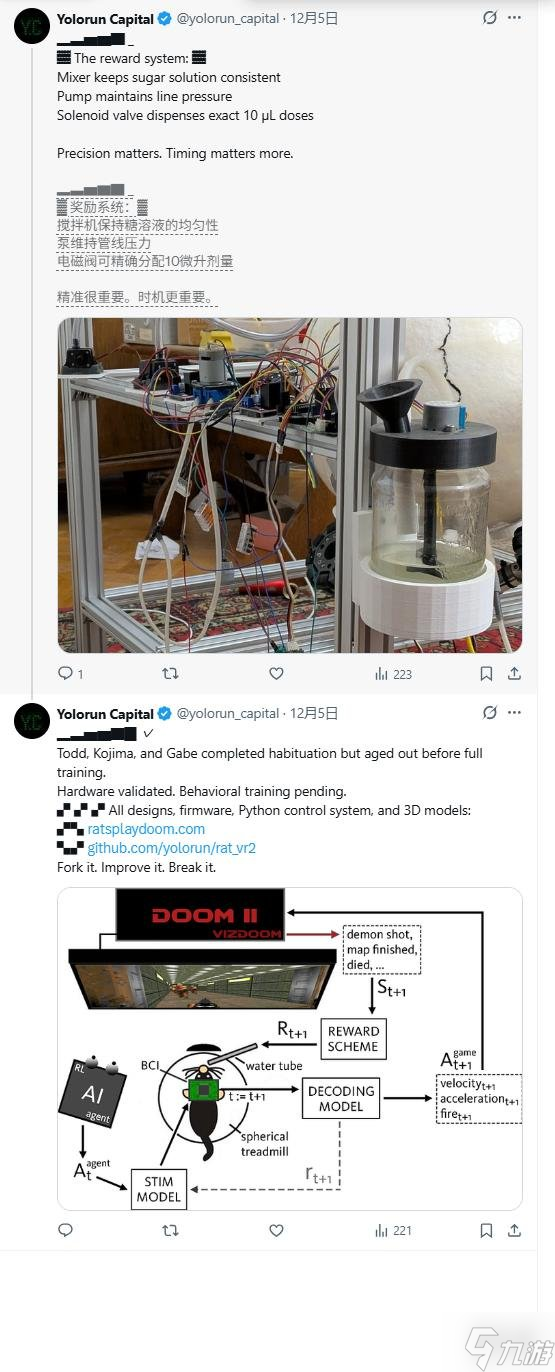Screen dimensions: 555x1372
Task: Retweet the Doom rats post
Action: [170, 1230]
